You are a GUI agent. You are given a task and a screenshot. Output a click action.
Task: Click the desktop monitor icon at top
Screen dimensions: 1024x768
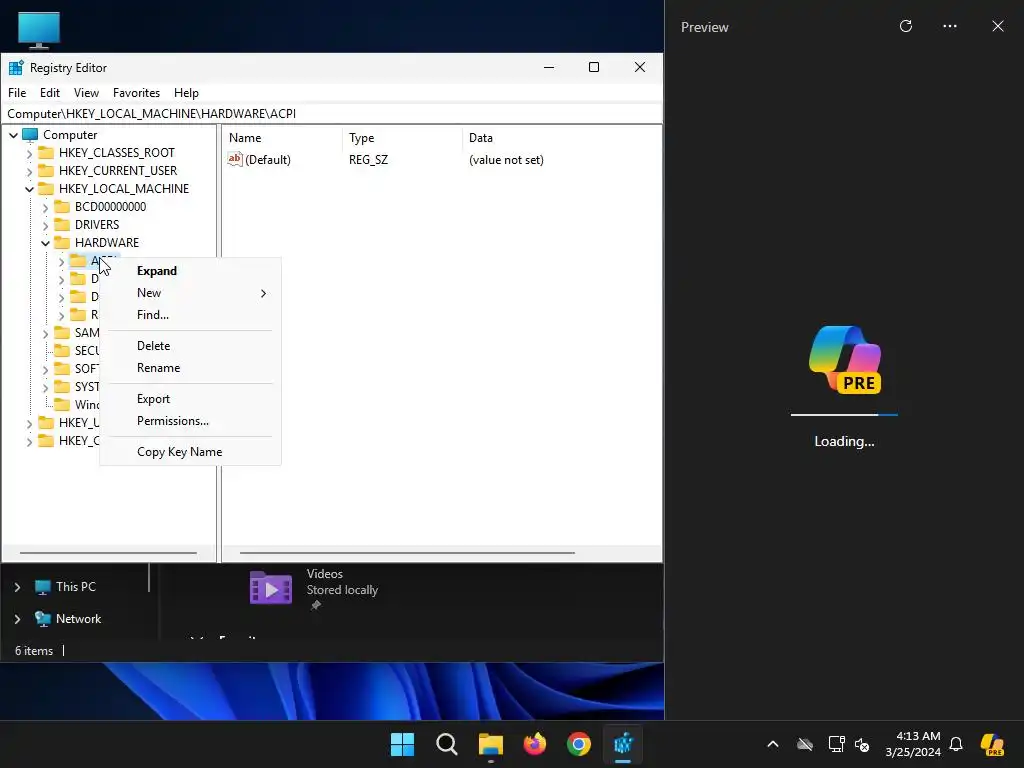[39, 30]
